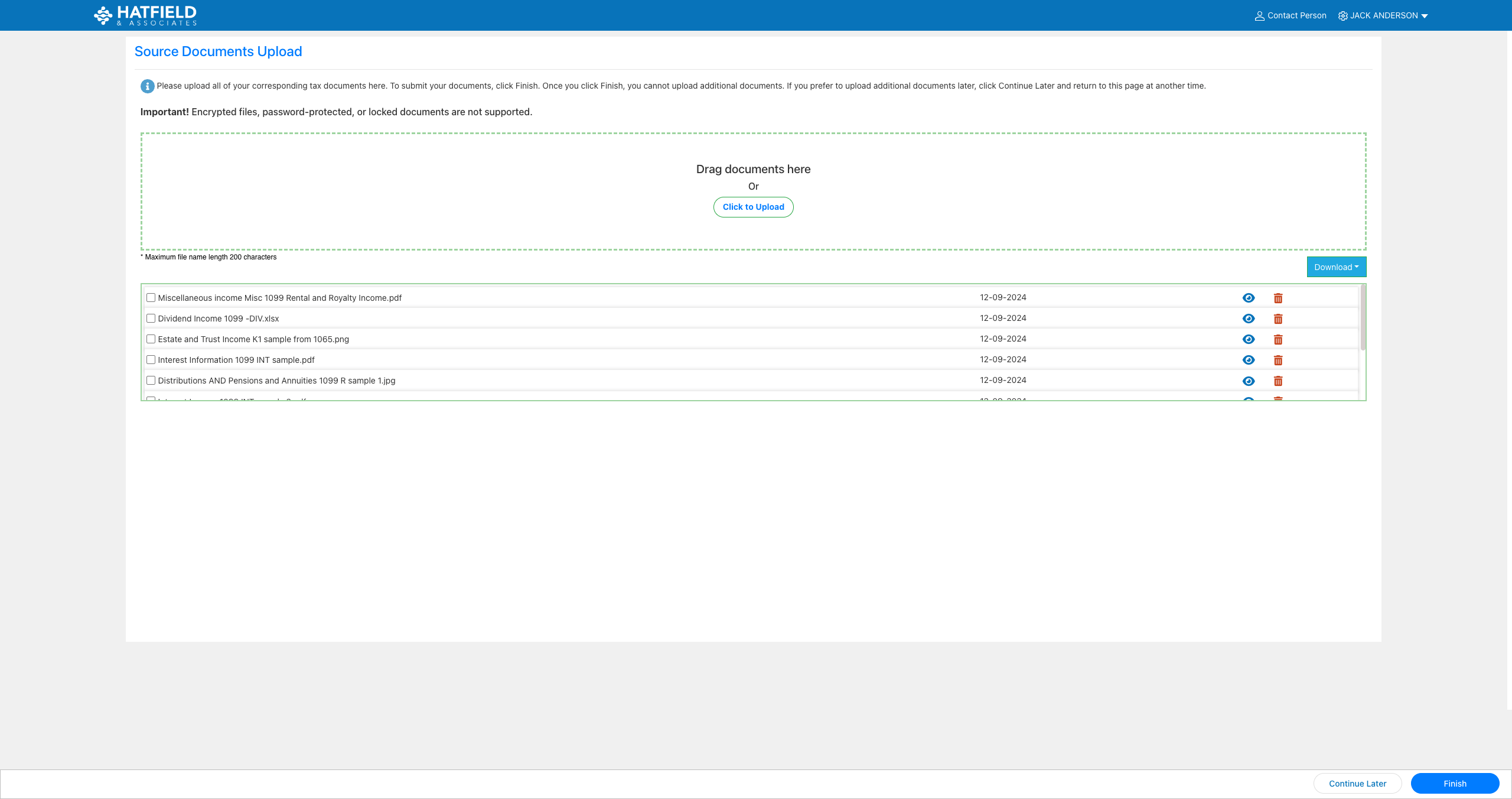Preview Distributions AND Pensions 1099 R sample

[x=1249, y=381]
